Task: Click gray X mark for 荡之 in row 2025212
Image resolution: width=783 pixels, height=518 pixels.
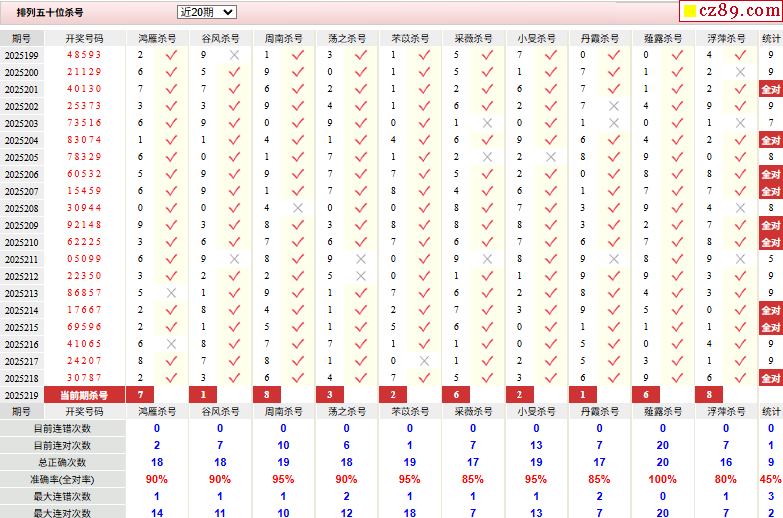Action: (361, 276)
